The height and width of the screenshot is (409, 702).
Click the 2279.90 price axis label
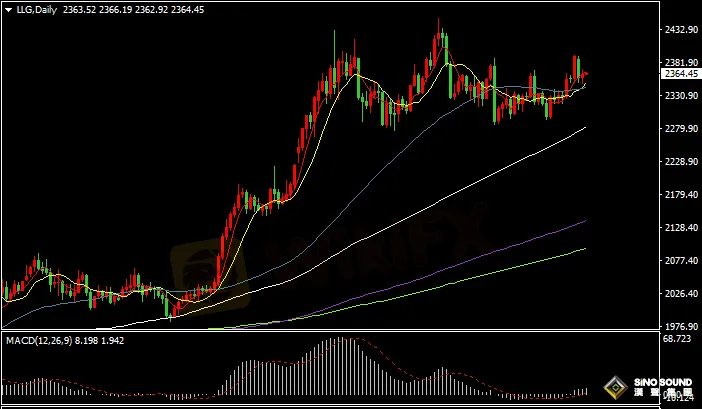[x=680, y=129]
